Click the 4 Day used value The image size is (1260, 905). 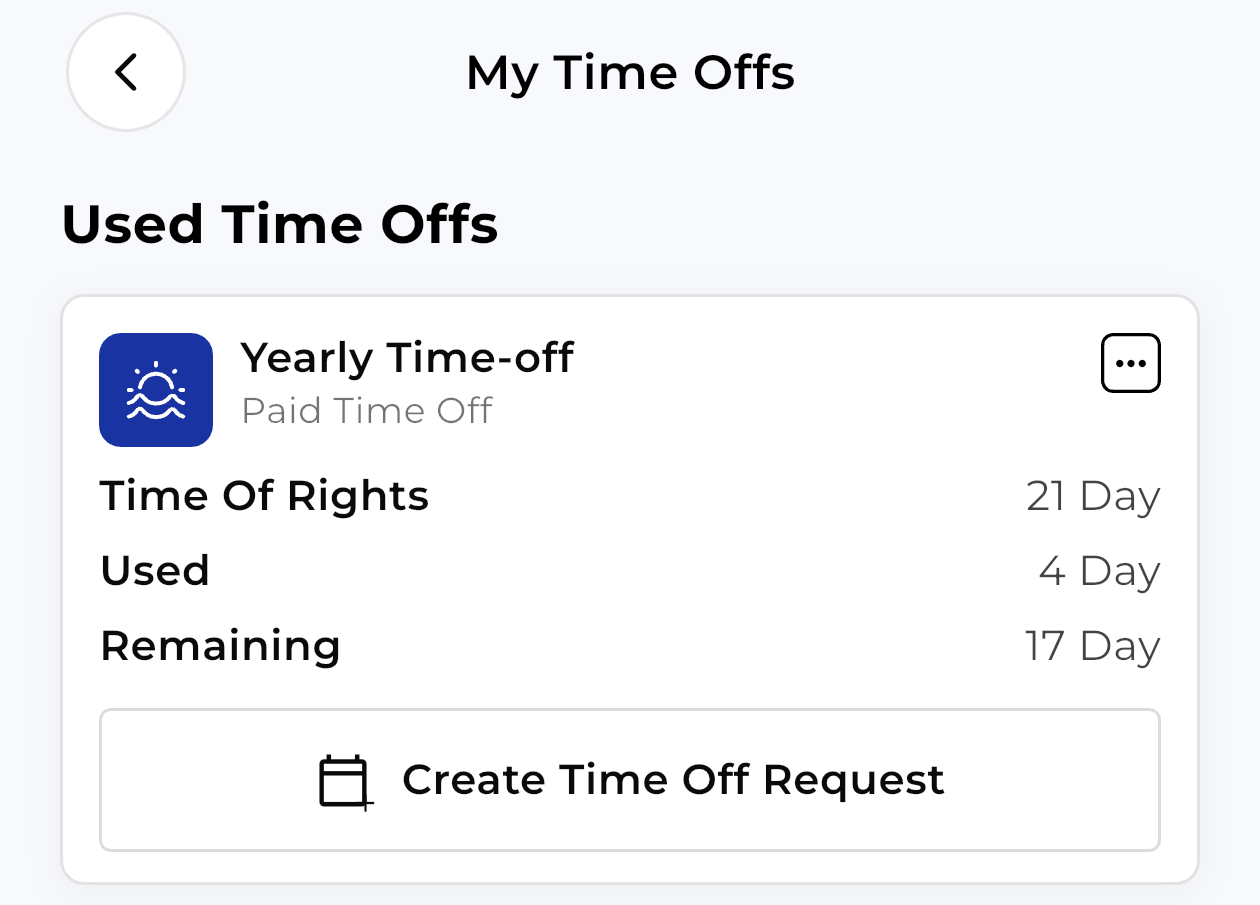[1099, 572]
